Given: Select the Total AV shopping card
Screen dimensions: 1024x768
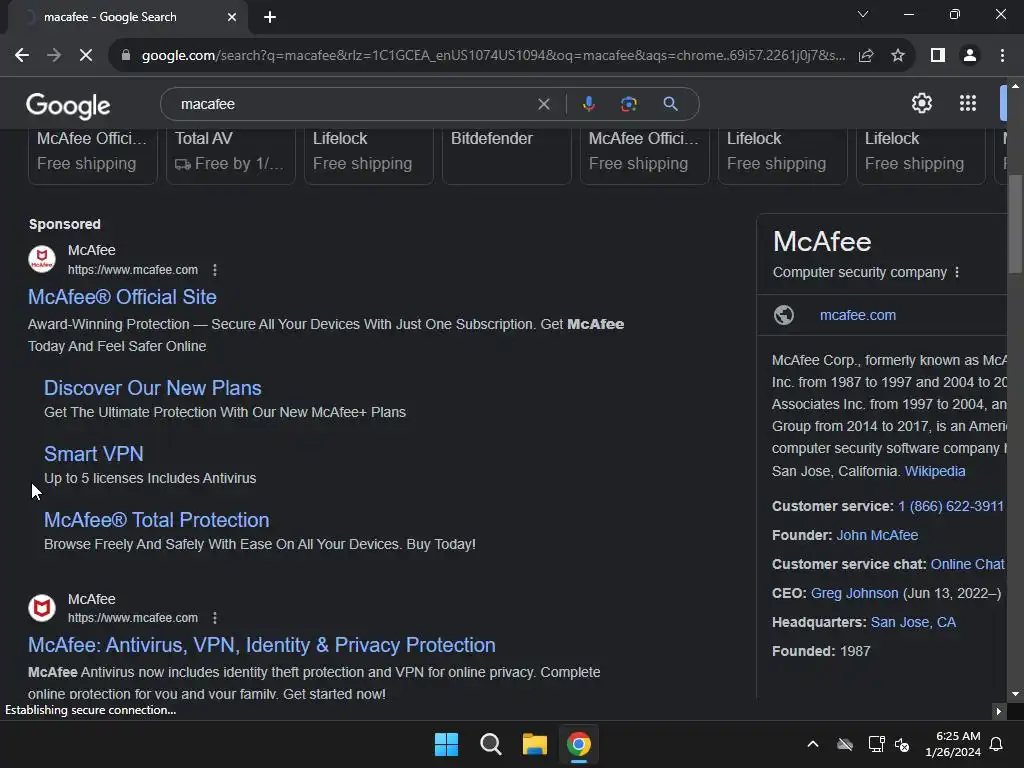Looking at the screenshot, I should click(231, 156).
